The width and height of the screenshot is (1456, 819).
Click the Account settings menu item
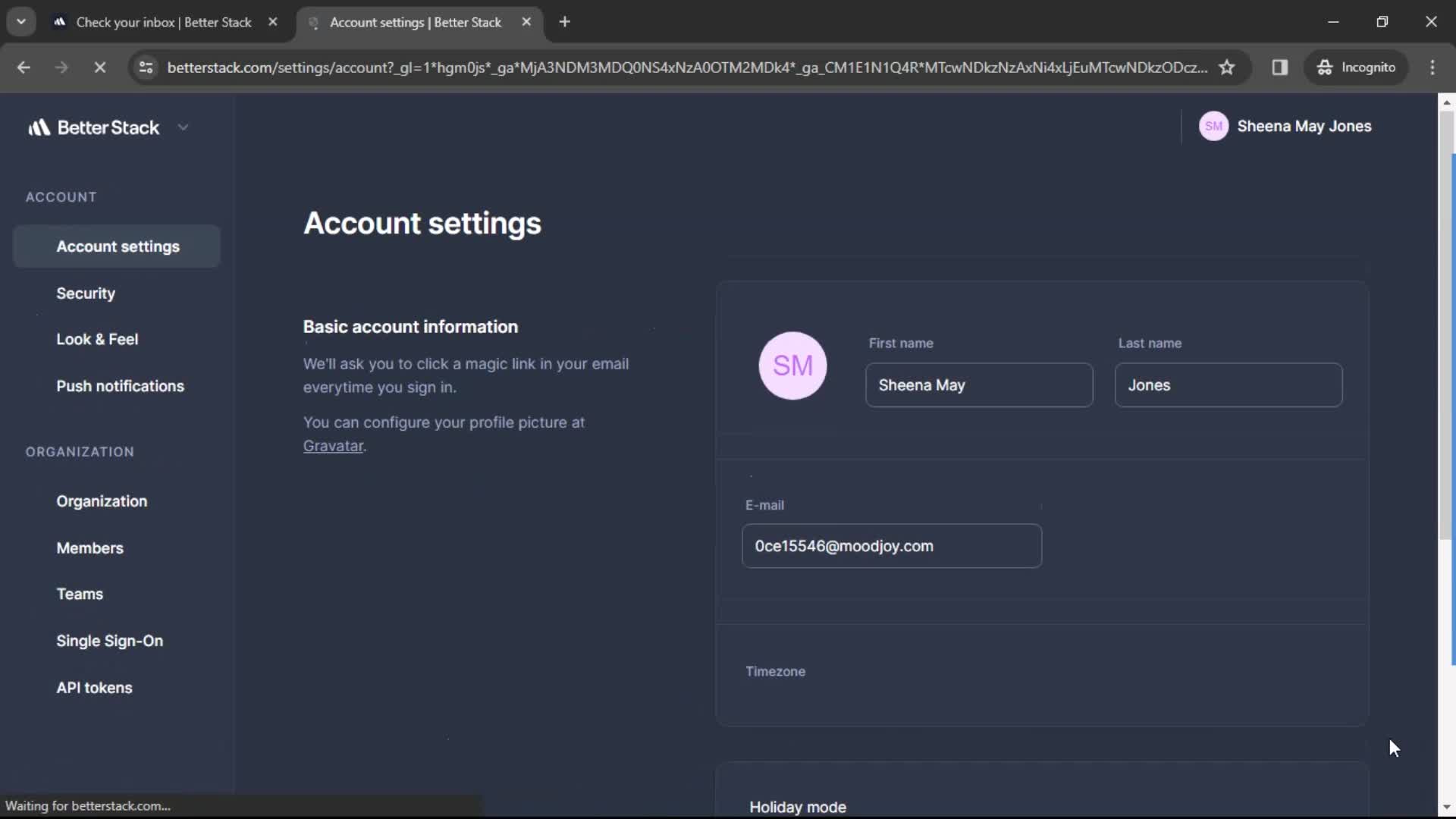pyautogui.click(x=117, y=246)
